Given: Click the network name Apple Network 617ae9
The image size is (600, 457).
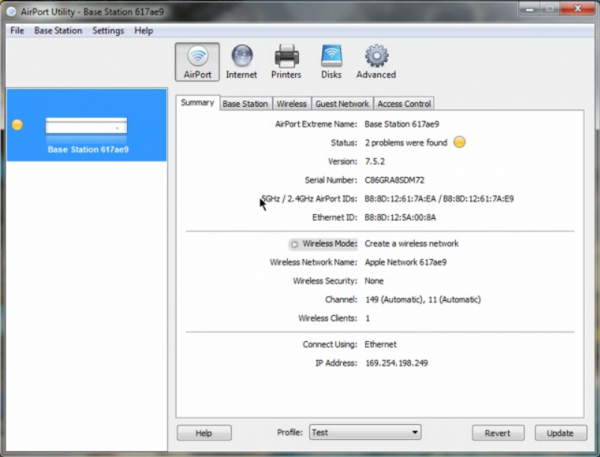Looking at the screenshot, I should tap(406, 262).
